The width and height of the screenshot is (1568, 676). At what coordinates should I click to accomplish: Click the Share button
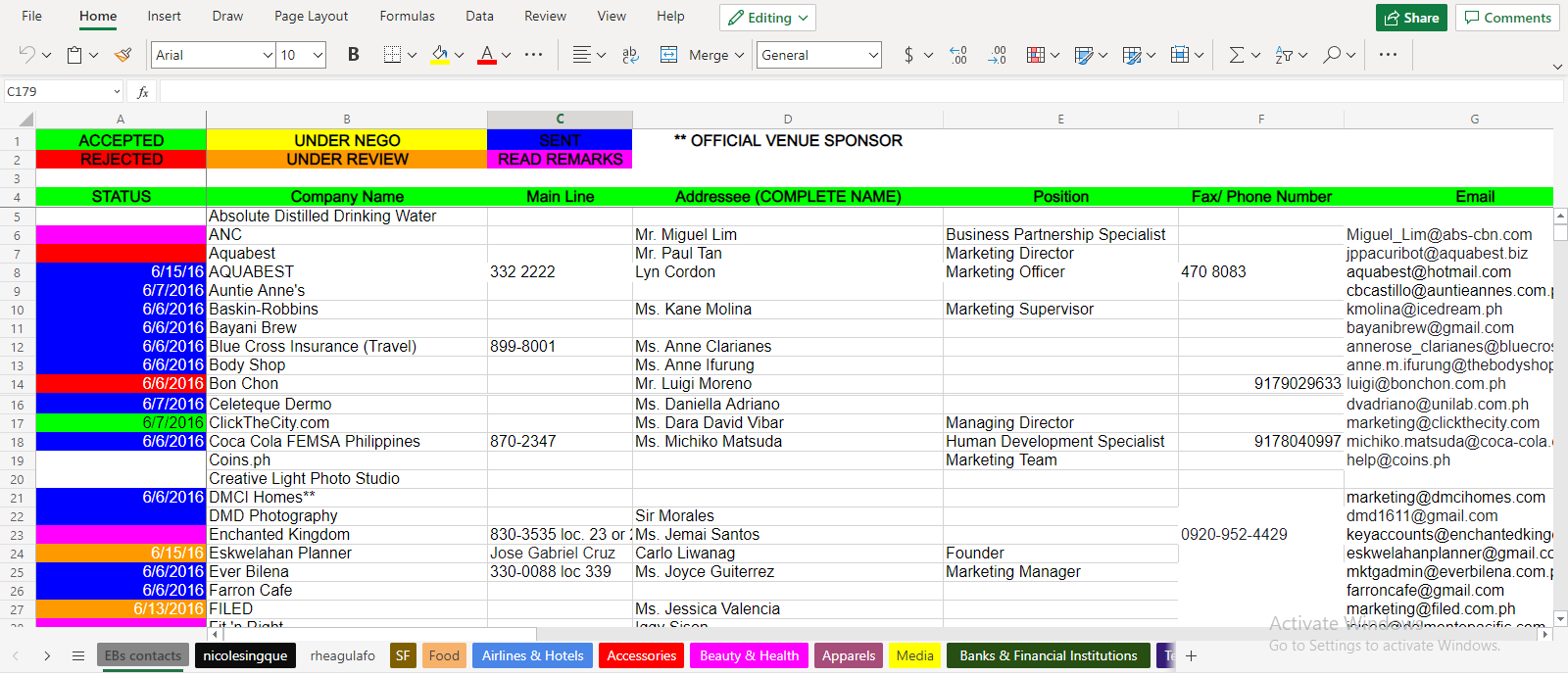point(1411,18)
